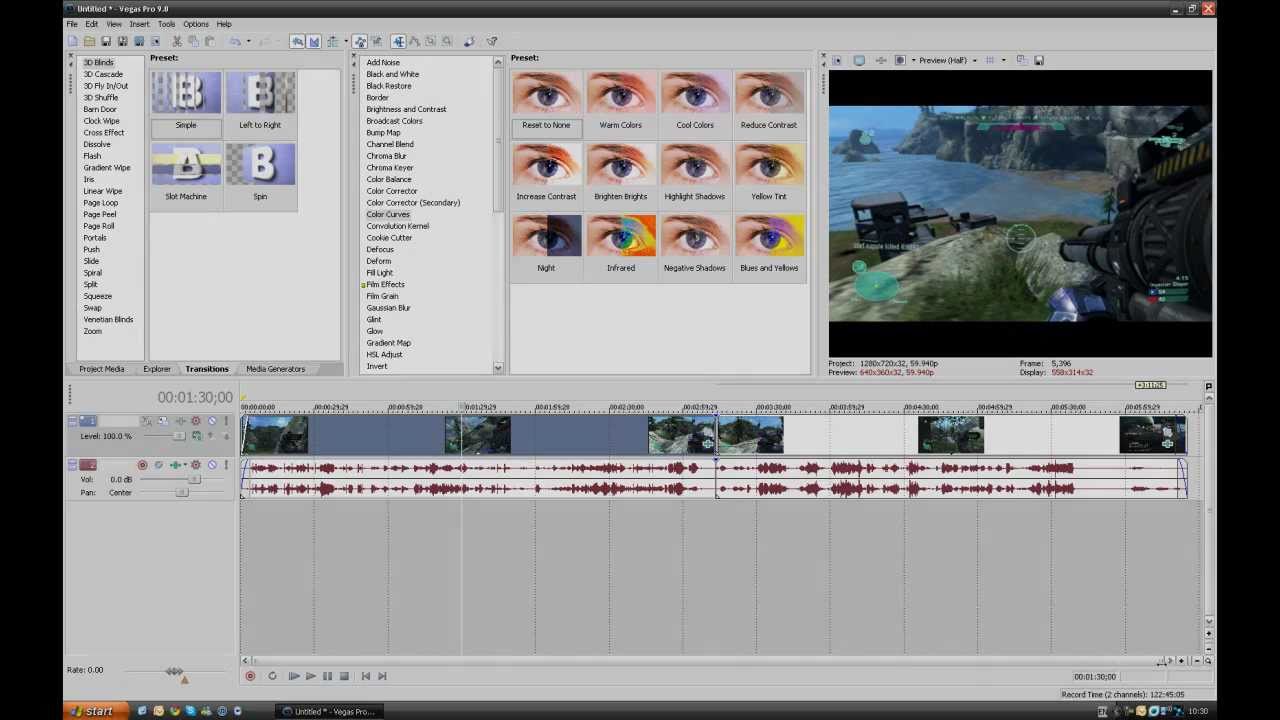Minimize audio track 2 height button
This screenshot has height=720, width=1280.
[72, 463]
